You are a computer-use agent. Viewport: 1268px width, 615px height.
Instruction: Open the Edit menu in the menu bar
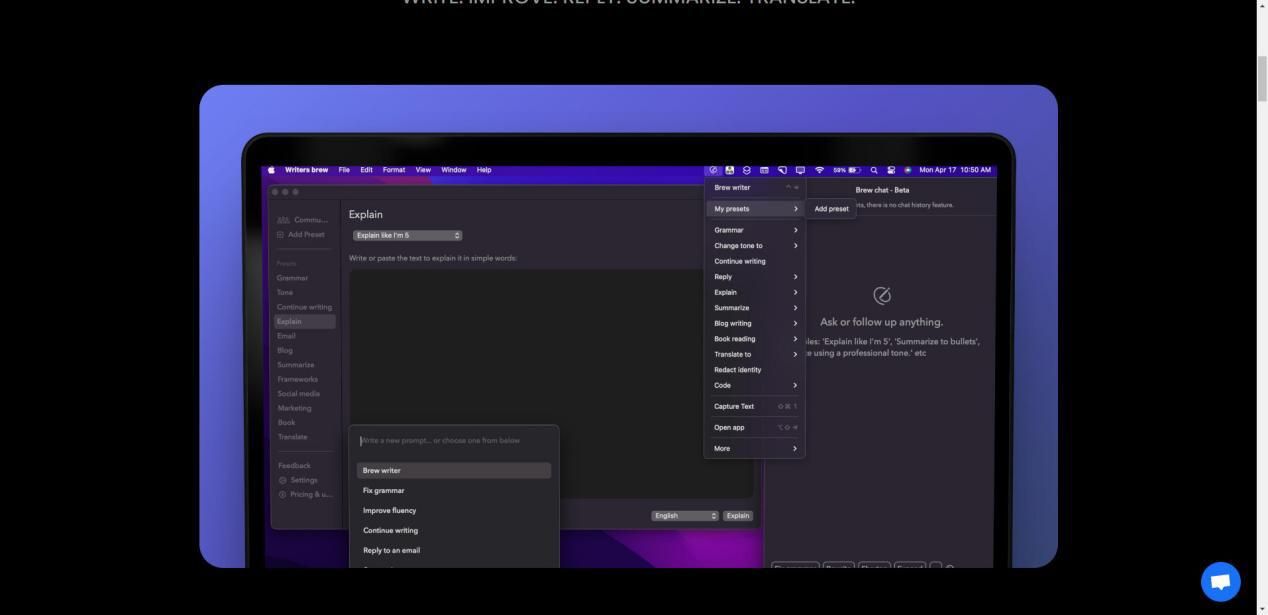[x=367, y=170]
